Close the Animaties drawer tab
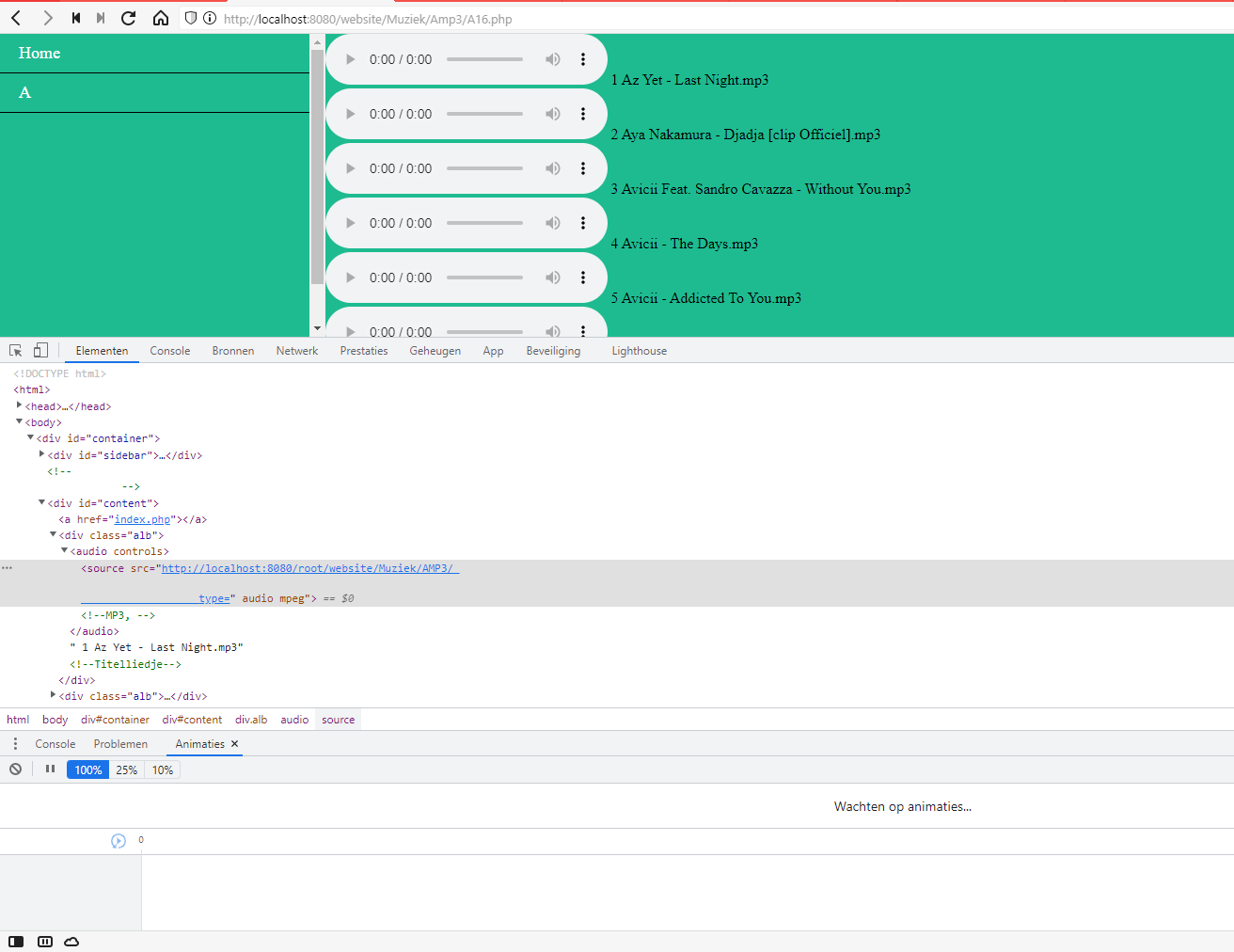 (x=235, y=744)
